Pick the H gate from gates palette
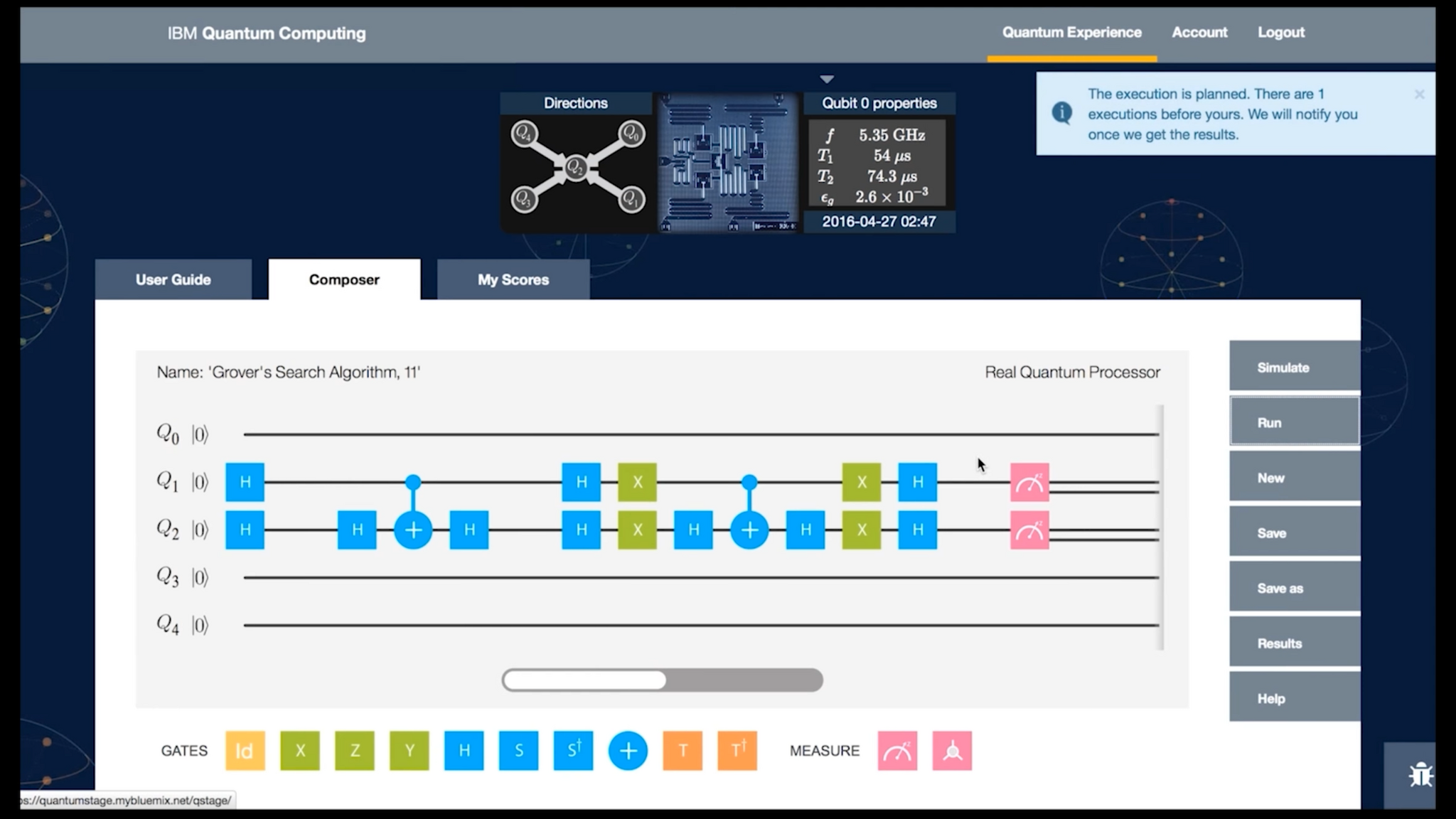1456x819 pixels. coord(464,751)
